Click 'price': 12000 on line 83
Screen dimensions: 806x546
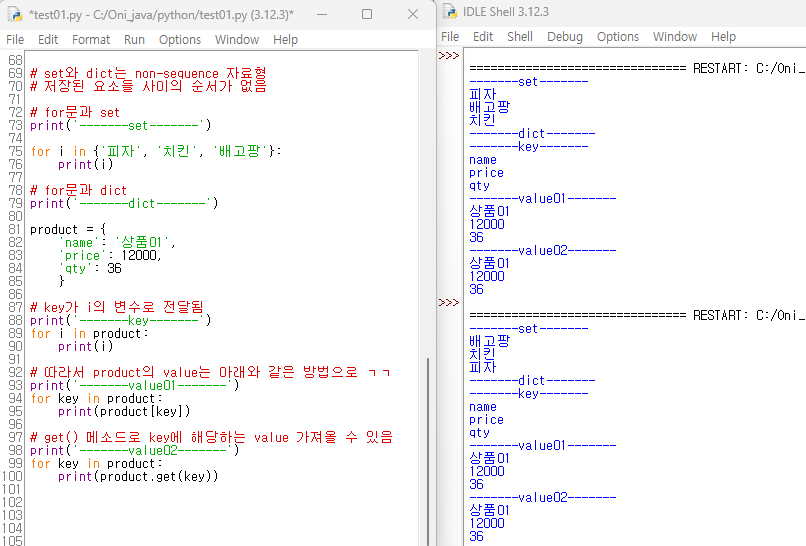110,256
